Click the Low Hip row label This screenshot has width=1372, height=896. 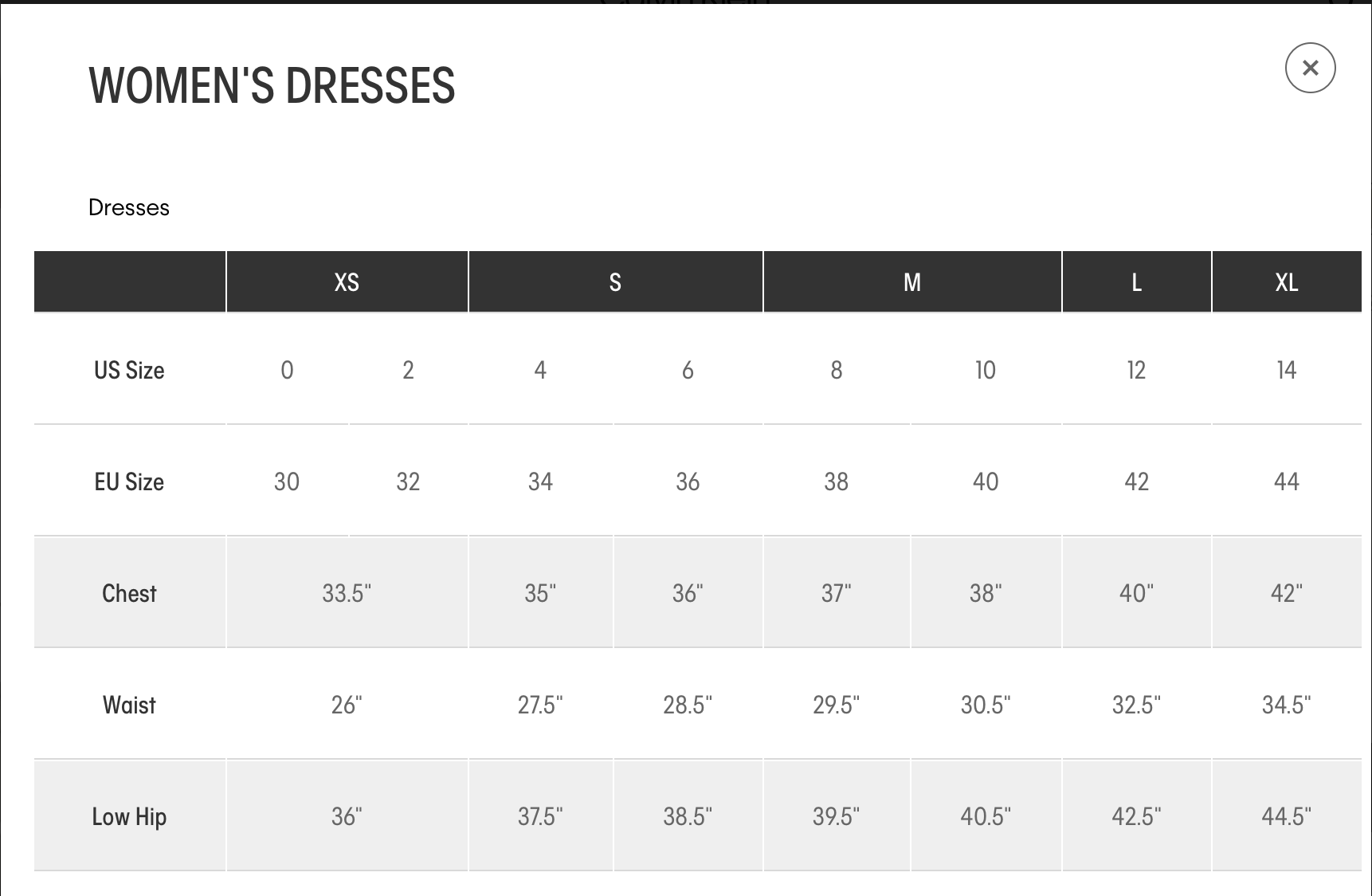tap(129, 816)
